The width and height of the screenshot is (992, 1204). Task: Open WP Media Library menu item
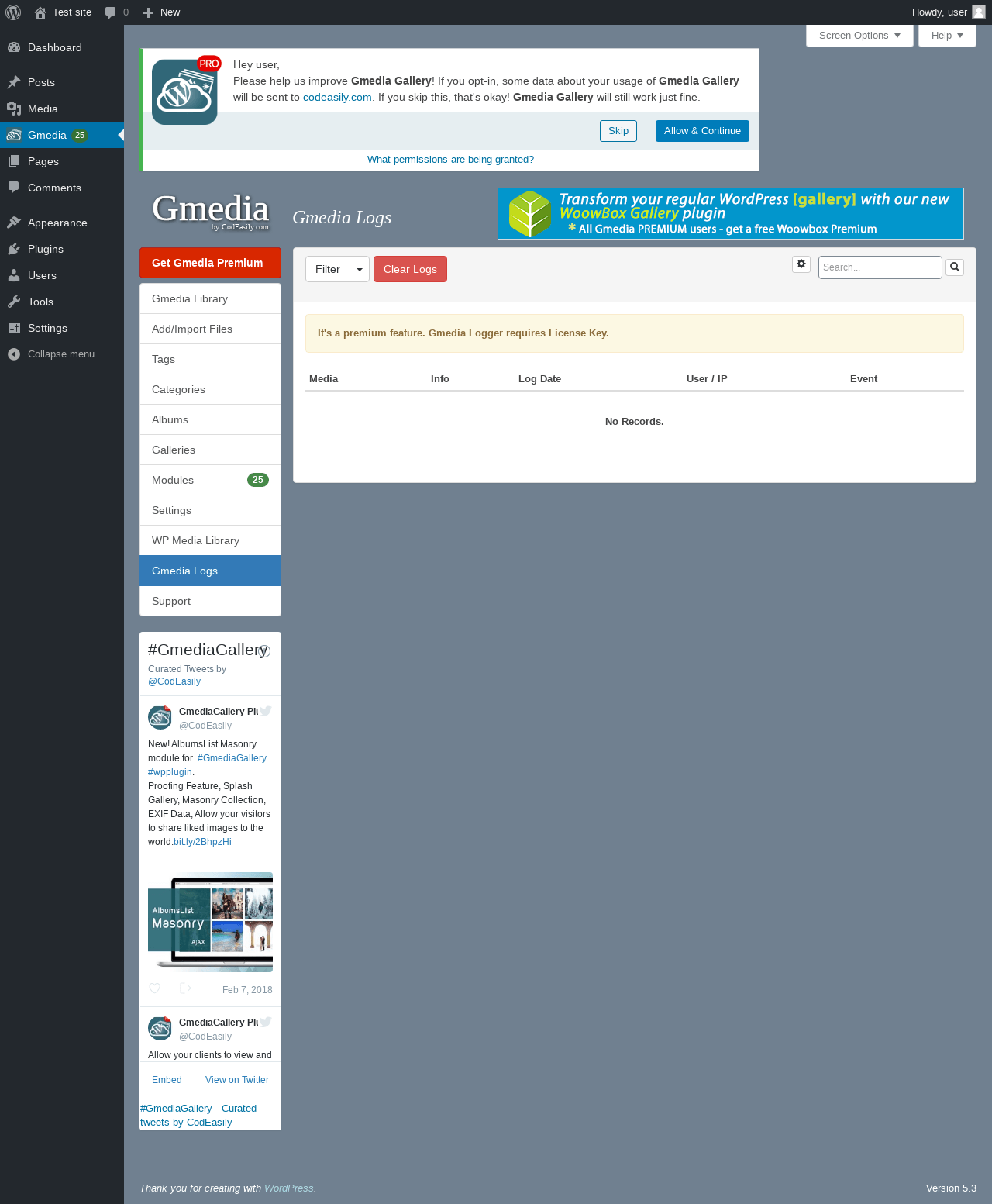click(x=210, y=540)
